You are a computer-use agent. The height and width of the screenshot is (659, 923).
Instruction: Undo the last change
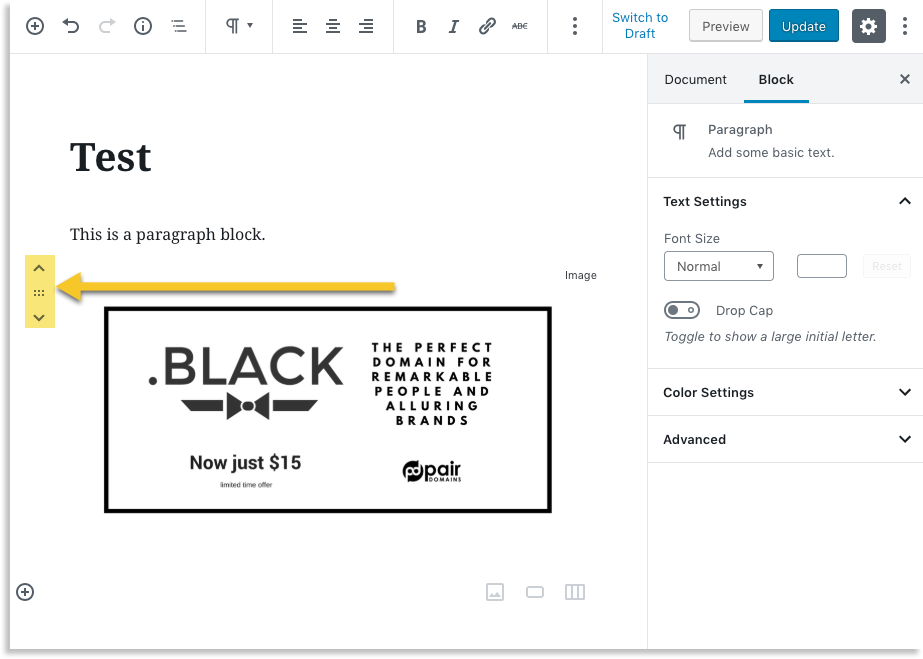[71, 27]
